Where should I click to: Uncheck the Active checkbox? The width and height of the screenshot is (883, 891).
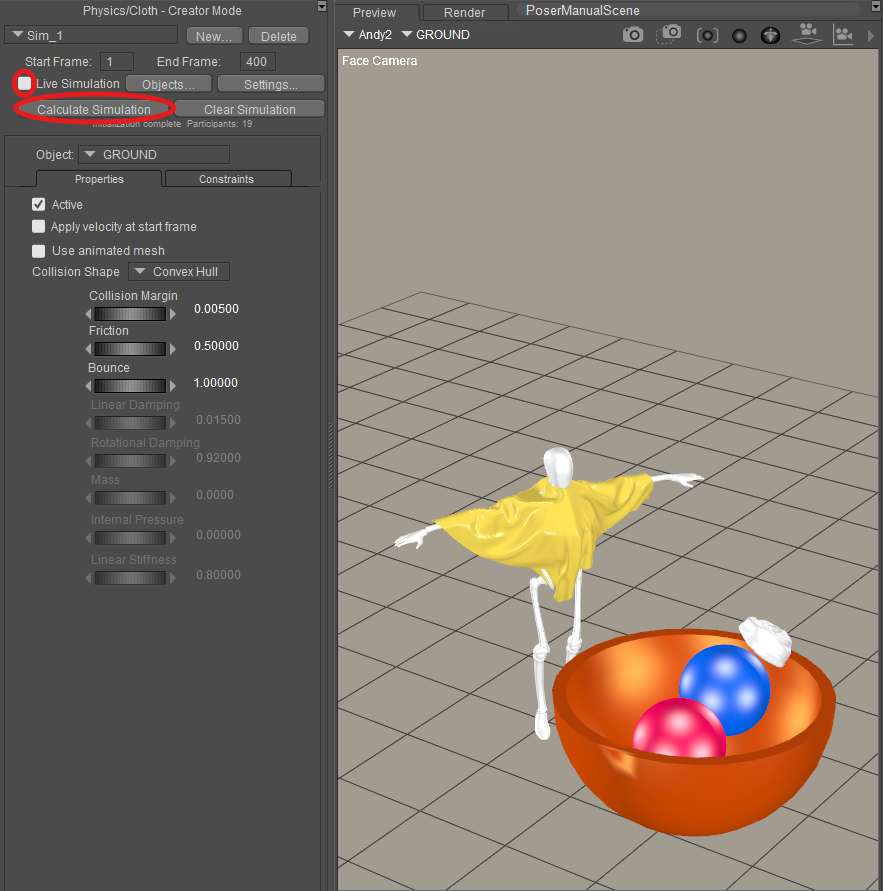coord(39,205)
